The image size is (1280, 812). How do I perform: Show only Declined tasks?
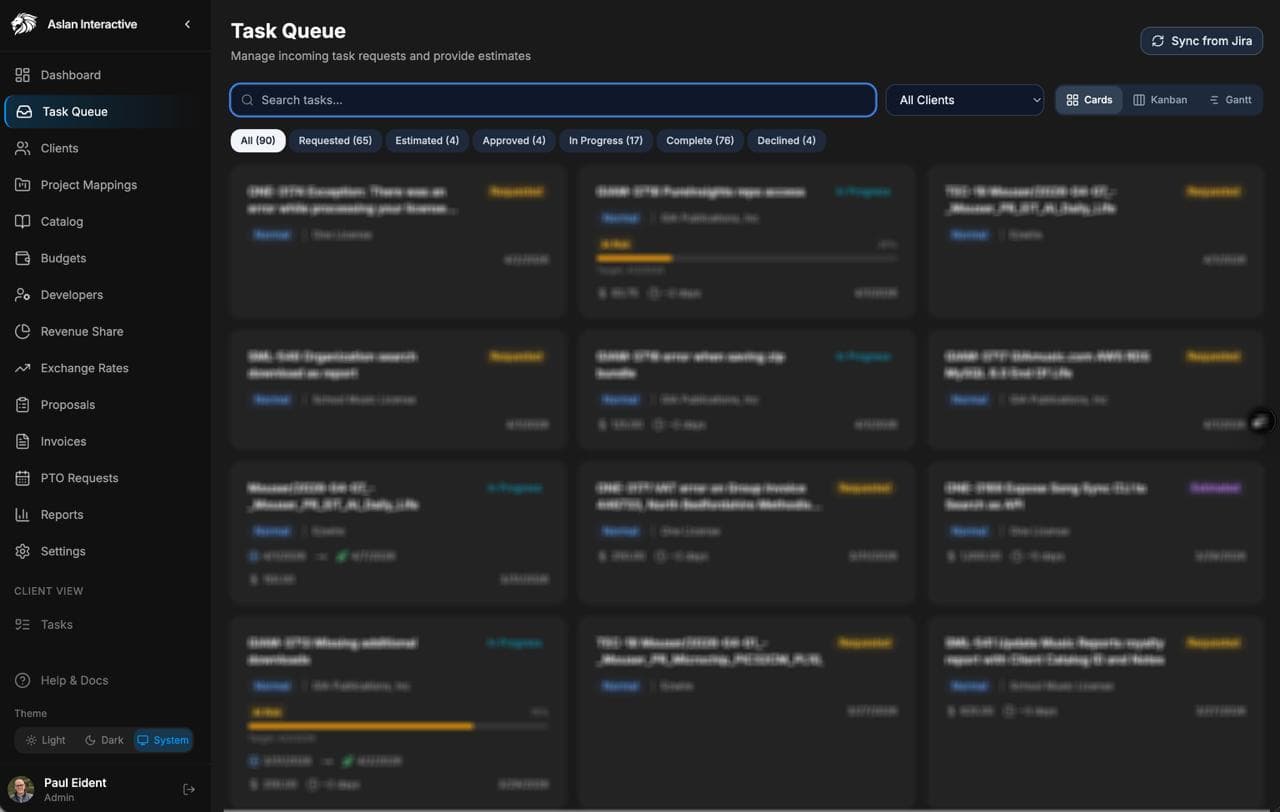(x=786, y=140)
